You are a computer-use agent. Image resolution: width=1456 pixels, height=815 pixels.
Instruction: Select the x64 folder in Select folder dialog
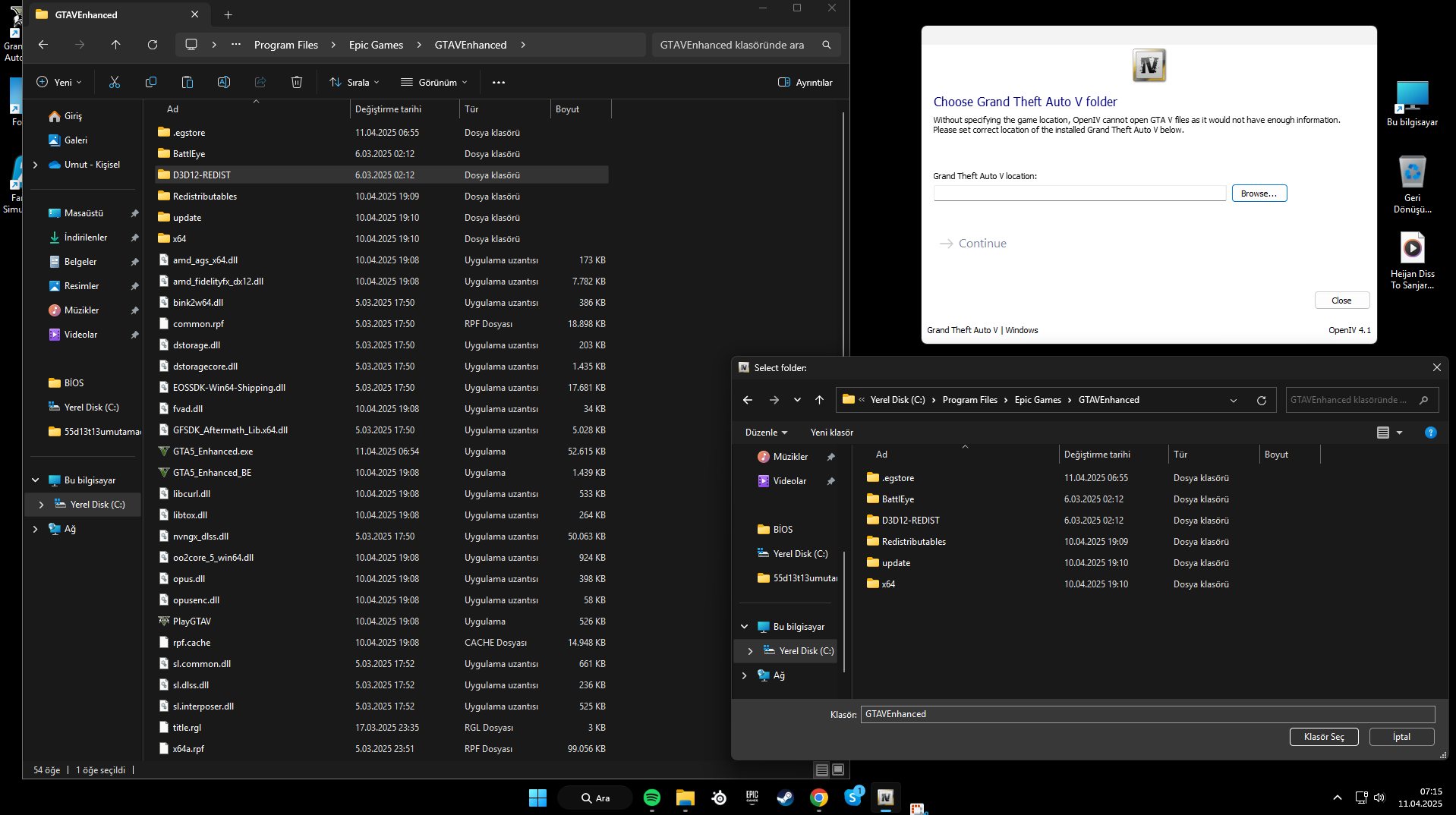point(888,584)
